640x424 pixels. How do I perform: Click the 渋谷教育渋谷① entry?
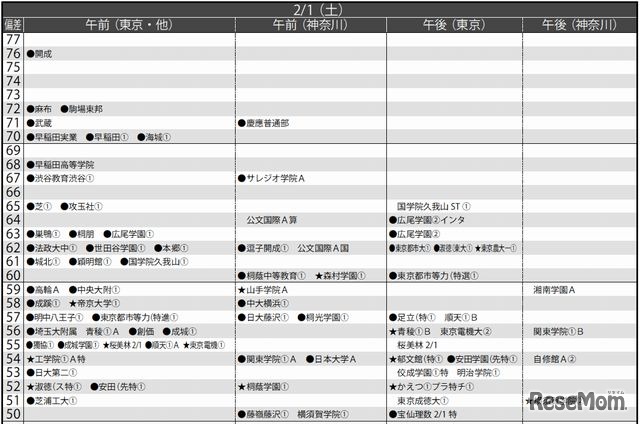coord(60,178)
